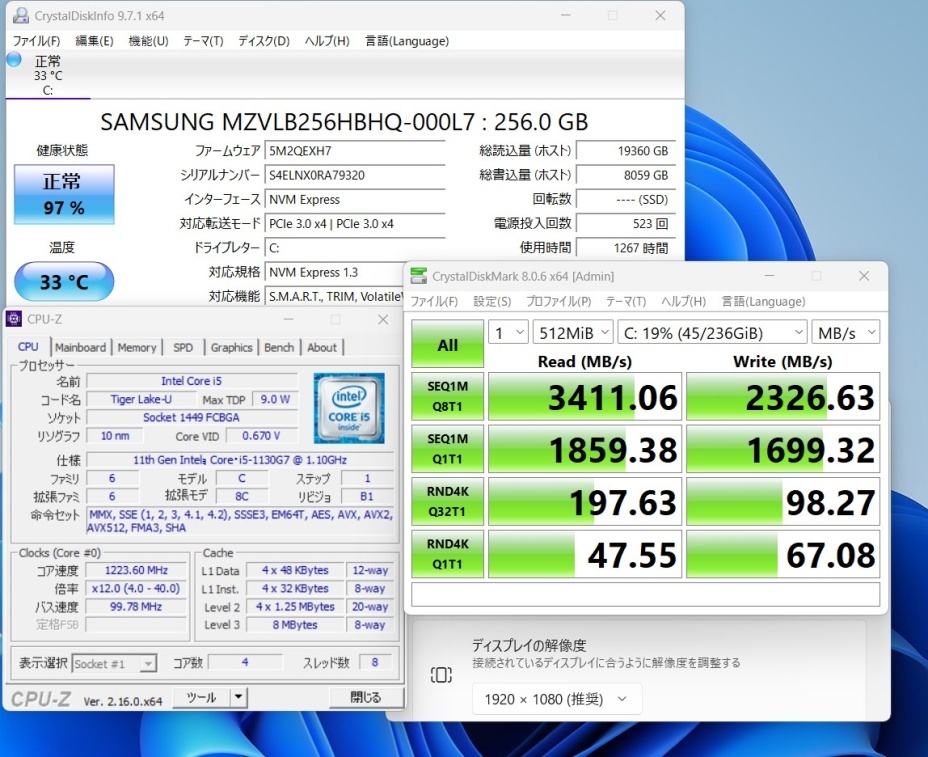The height and width of the screenshot is (757, 928).
Task: Click the 67.08 write result
Action: tap(783, 555)
